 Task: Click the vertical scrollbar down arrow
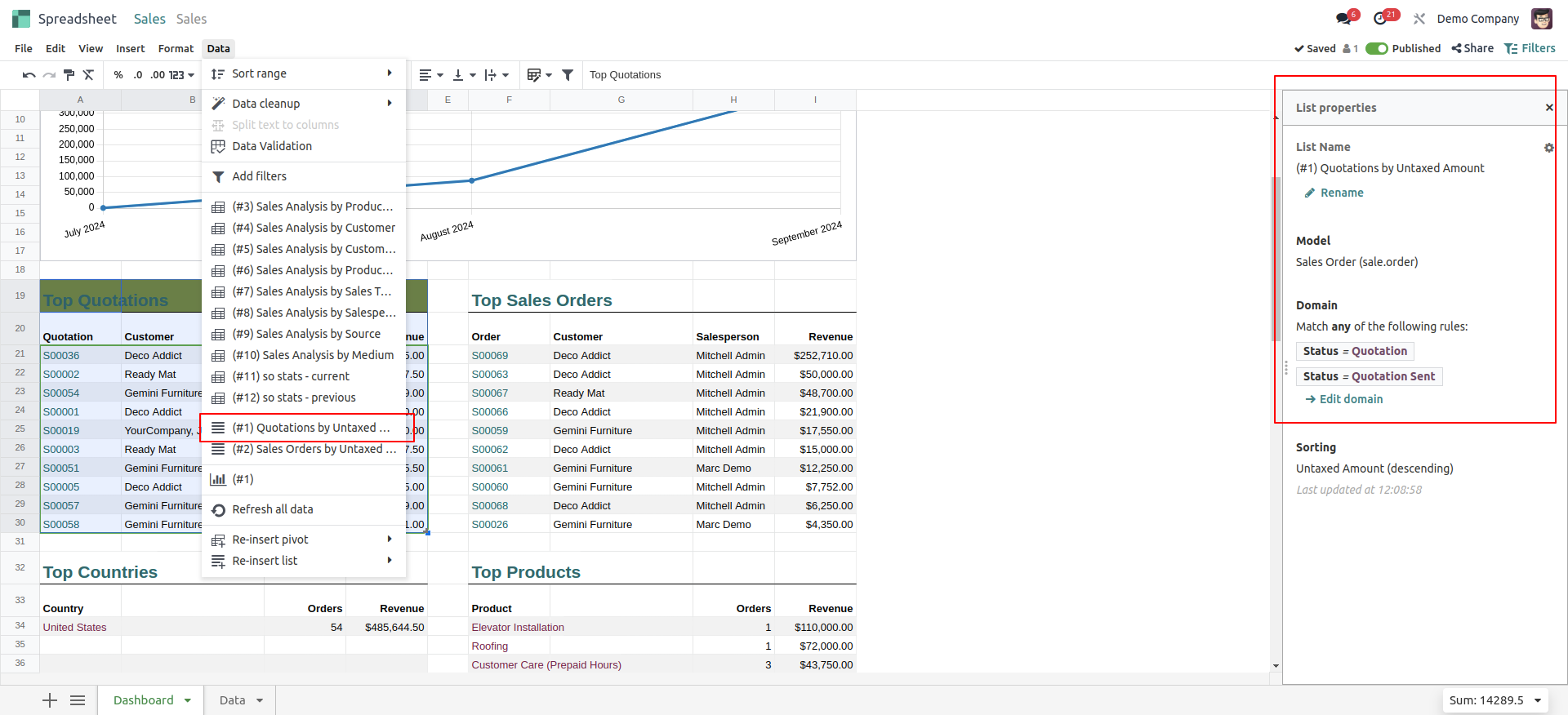(1276, 666)
